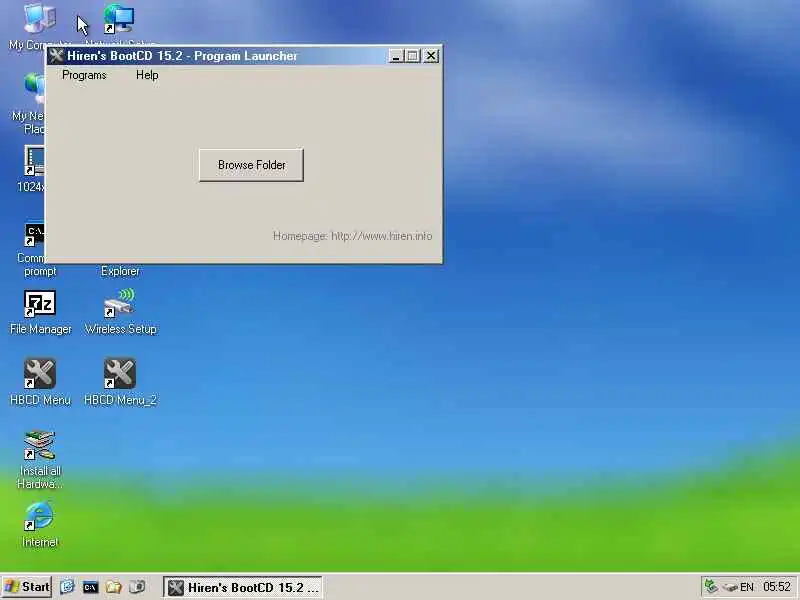The image size is (800, 600).
Task: Select the HBCD Menu_2 desktop shortcut
Action: coord(120,382)
